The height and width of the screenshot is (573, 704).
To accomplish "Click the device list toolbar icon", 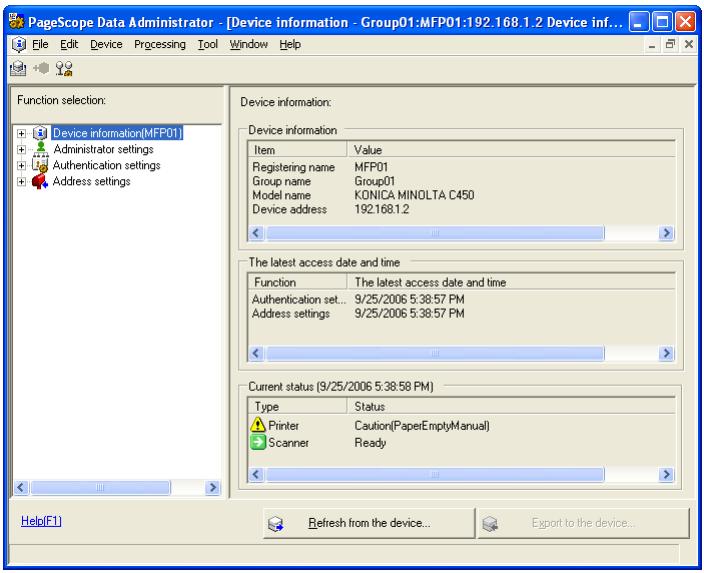I will point(18,69).
